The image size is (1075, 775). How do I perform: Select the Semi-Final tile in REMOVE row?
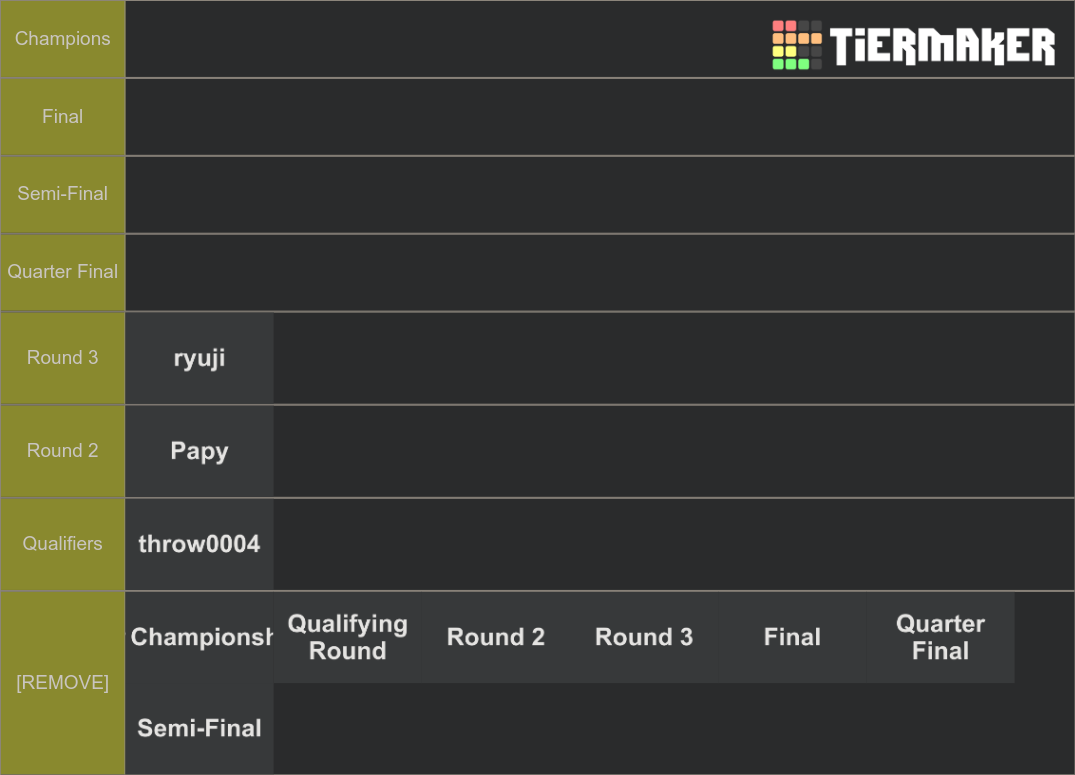(x=200, y=728)
